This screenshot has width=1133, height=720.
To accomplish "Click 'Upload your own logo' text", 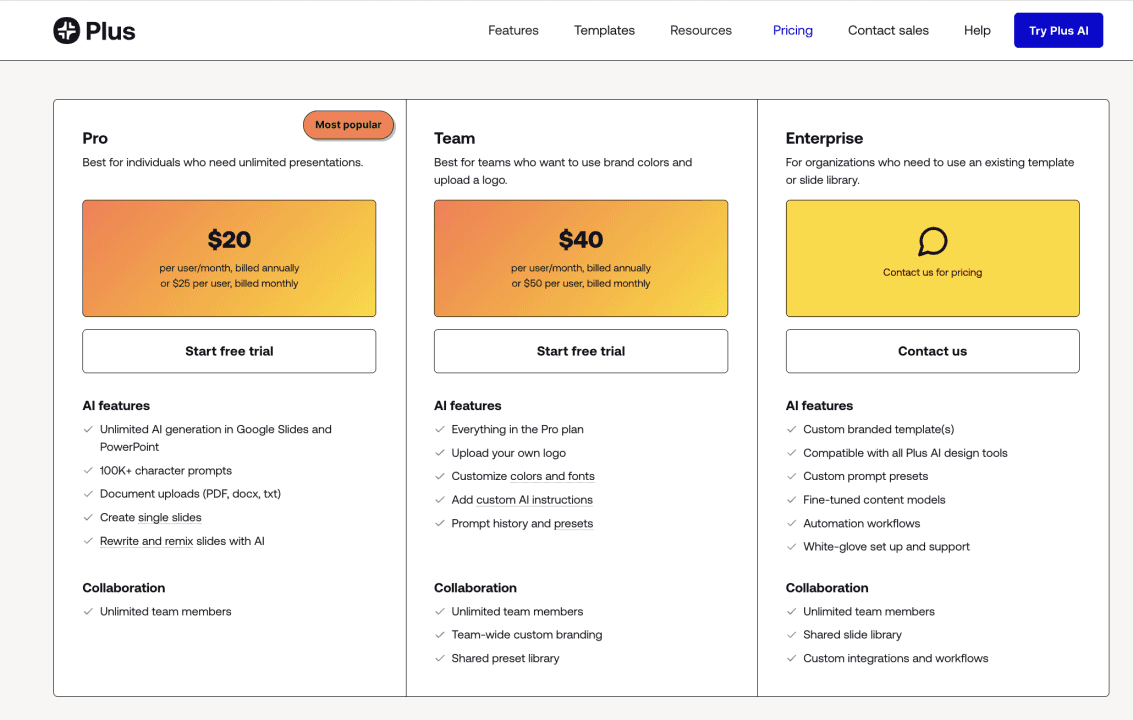I will [x=509, y=453].
